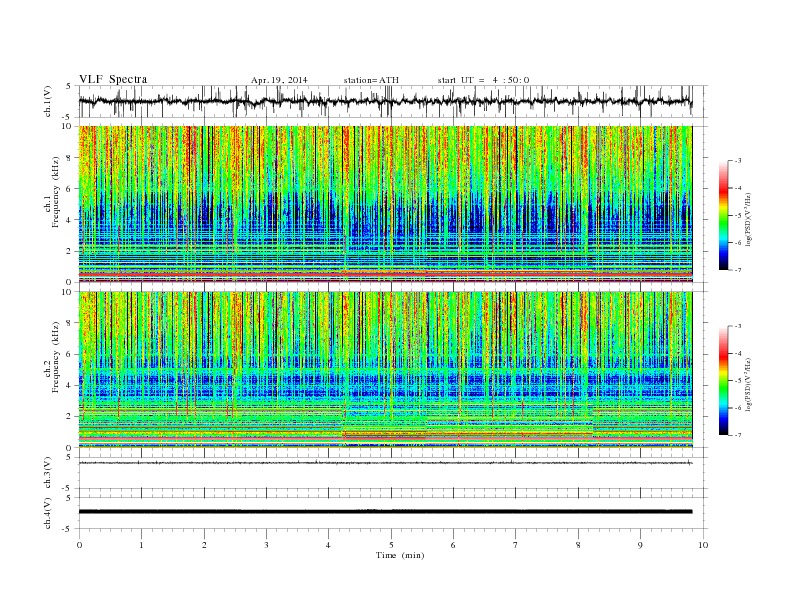The image size is (792, 612).
Task: Click the ch.1 spectrogram plot
Action: [x=385, y=204]
